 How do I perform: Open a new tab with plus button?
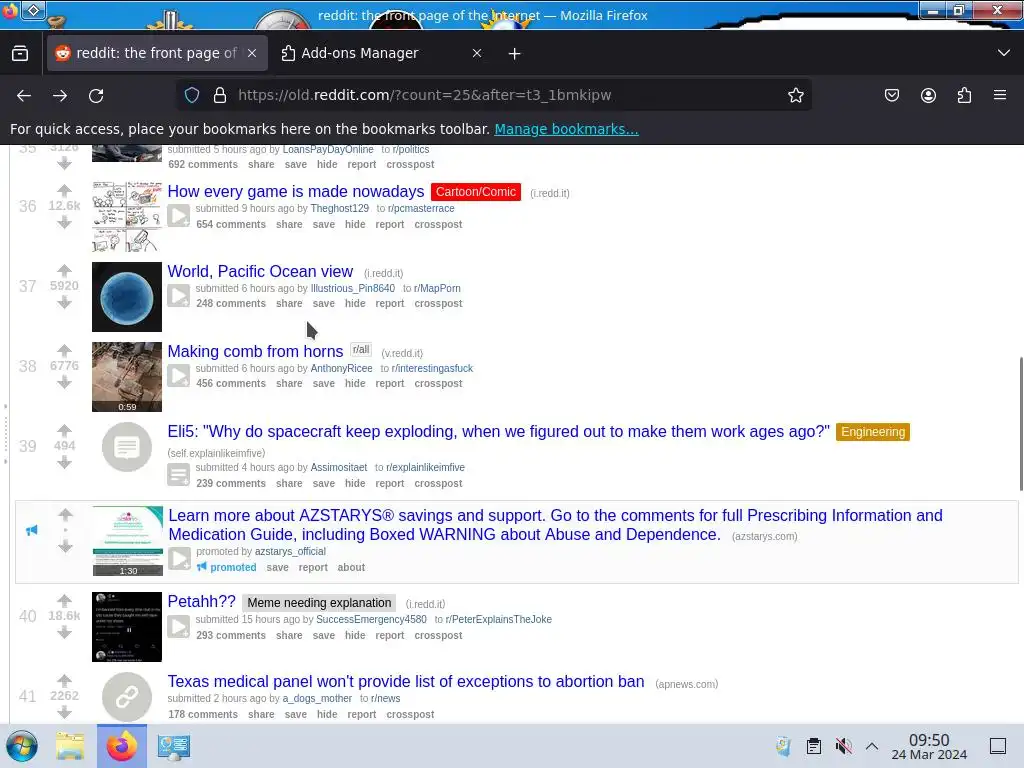point(515,54)
